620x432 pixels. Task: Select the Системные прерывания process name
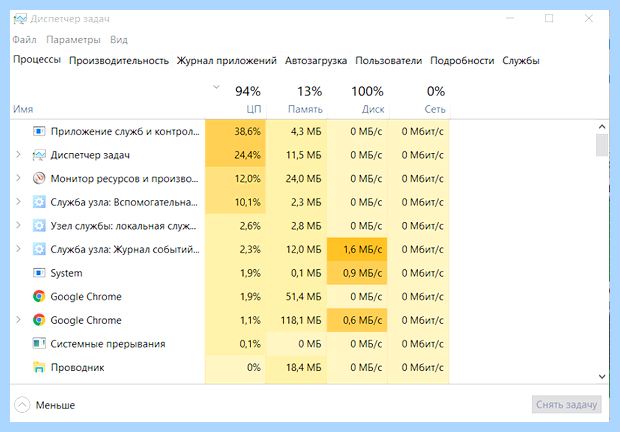pos(108,344)
